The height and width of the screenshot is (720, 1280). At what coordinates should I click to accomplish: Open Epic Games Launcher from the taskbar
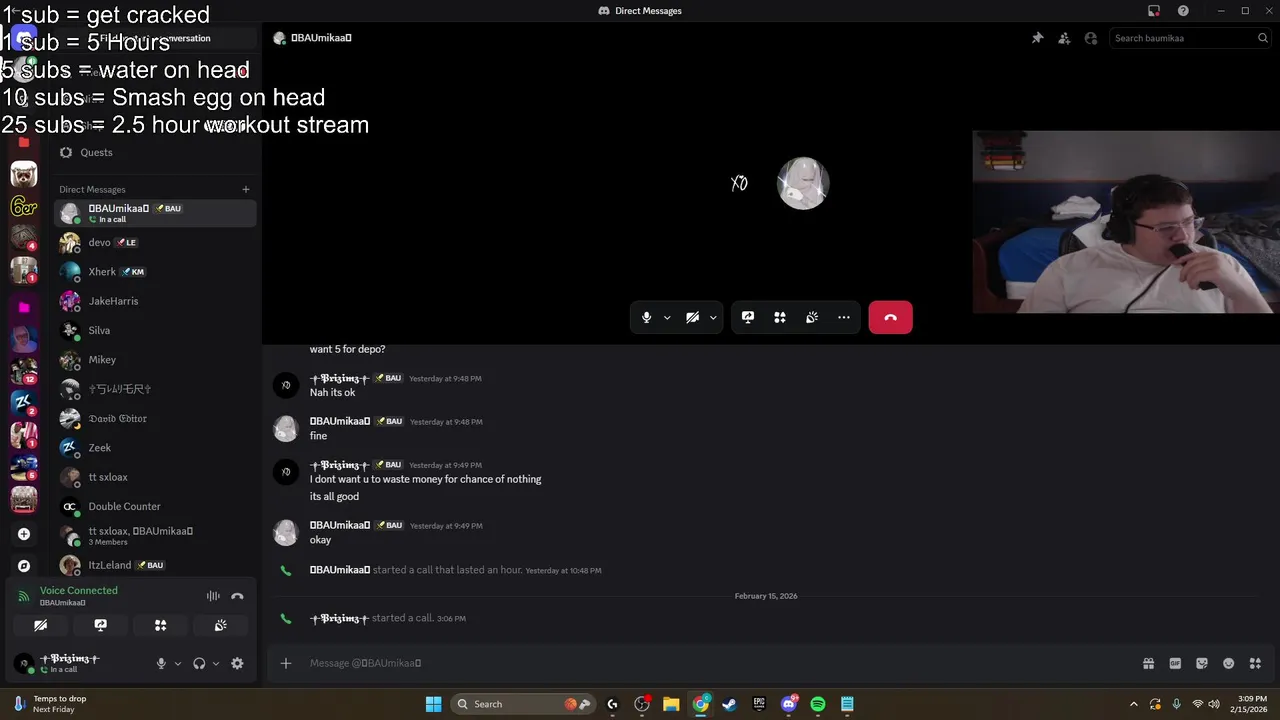(x=759, y=704)
